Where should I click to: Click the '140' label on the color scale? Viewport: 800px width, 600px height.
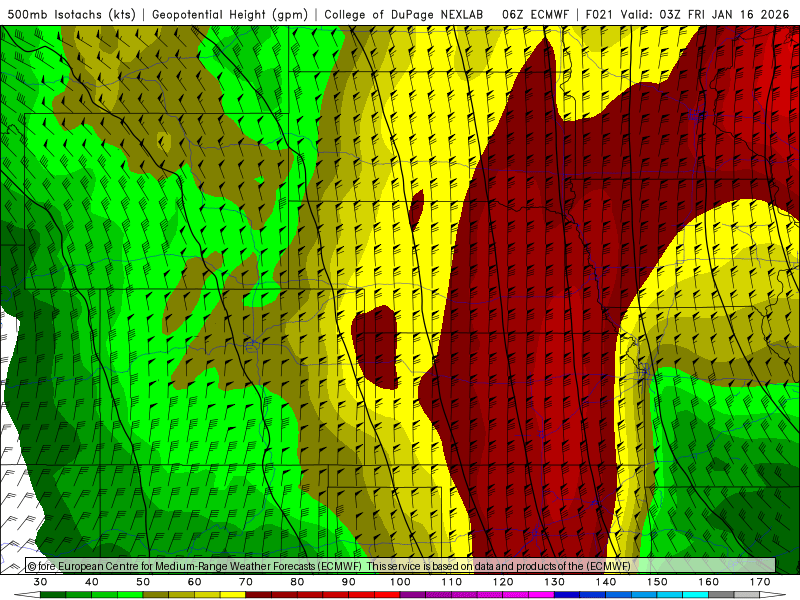[x=606, y=582]
